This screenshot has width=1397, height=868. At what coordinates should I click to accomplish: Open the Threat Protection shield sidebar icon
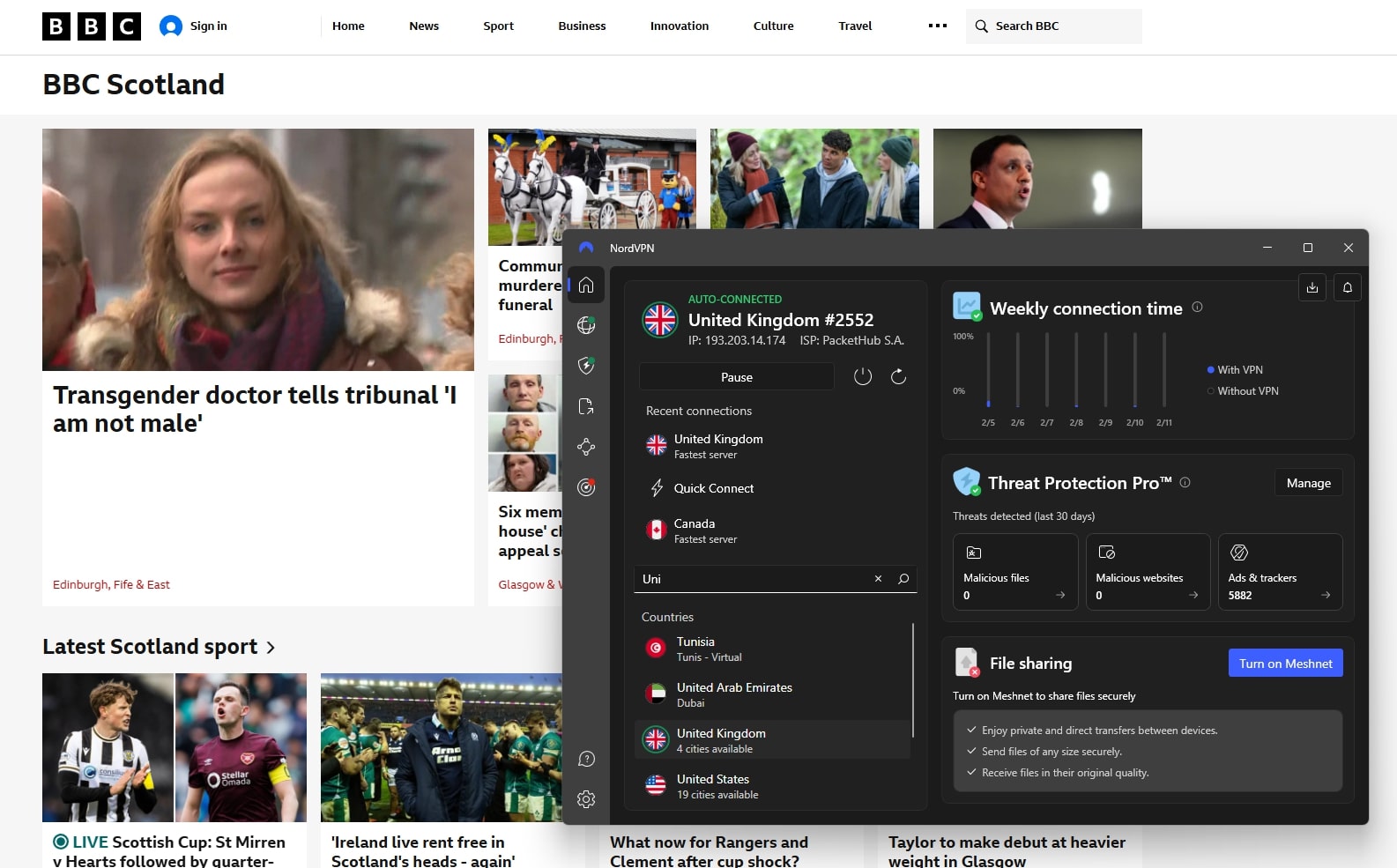coord(586,366)
